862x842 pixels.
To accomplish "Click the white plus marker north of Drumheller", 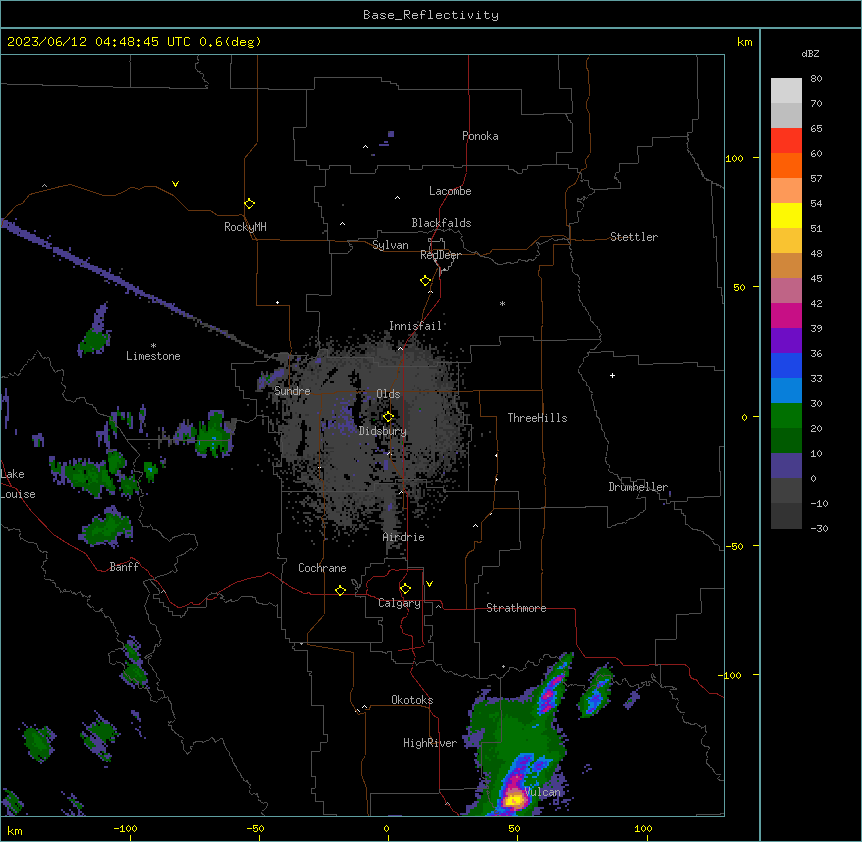I will tap(612, 375).
